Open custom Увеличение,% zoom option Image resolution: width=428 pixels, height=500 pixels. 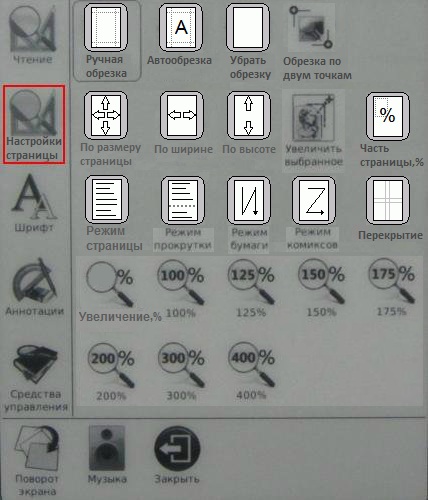110,284
